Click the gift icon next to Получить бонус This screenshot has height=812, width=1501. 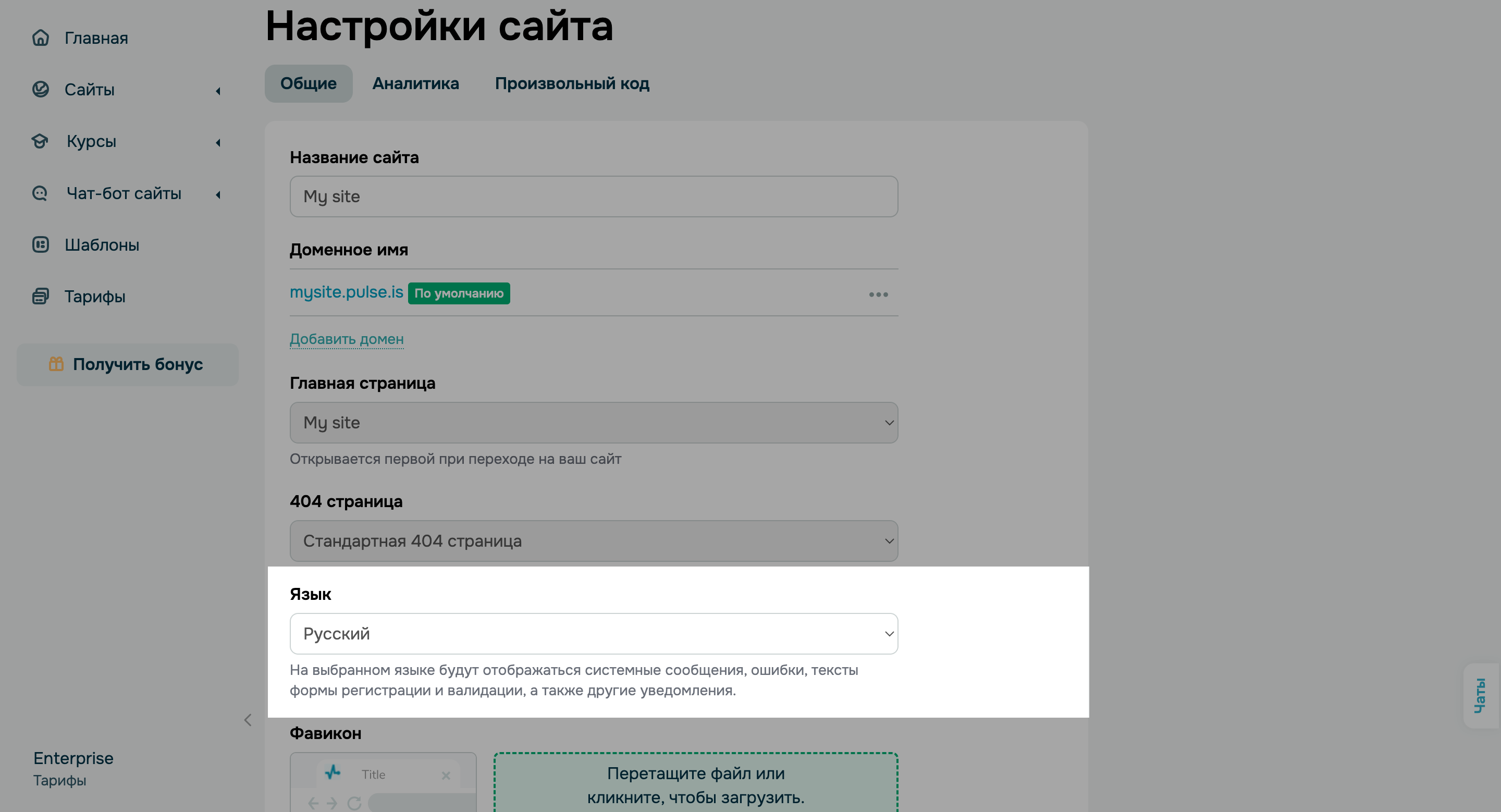[x=55, y=364]
